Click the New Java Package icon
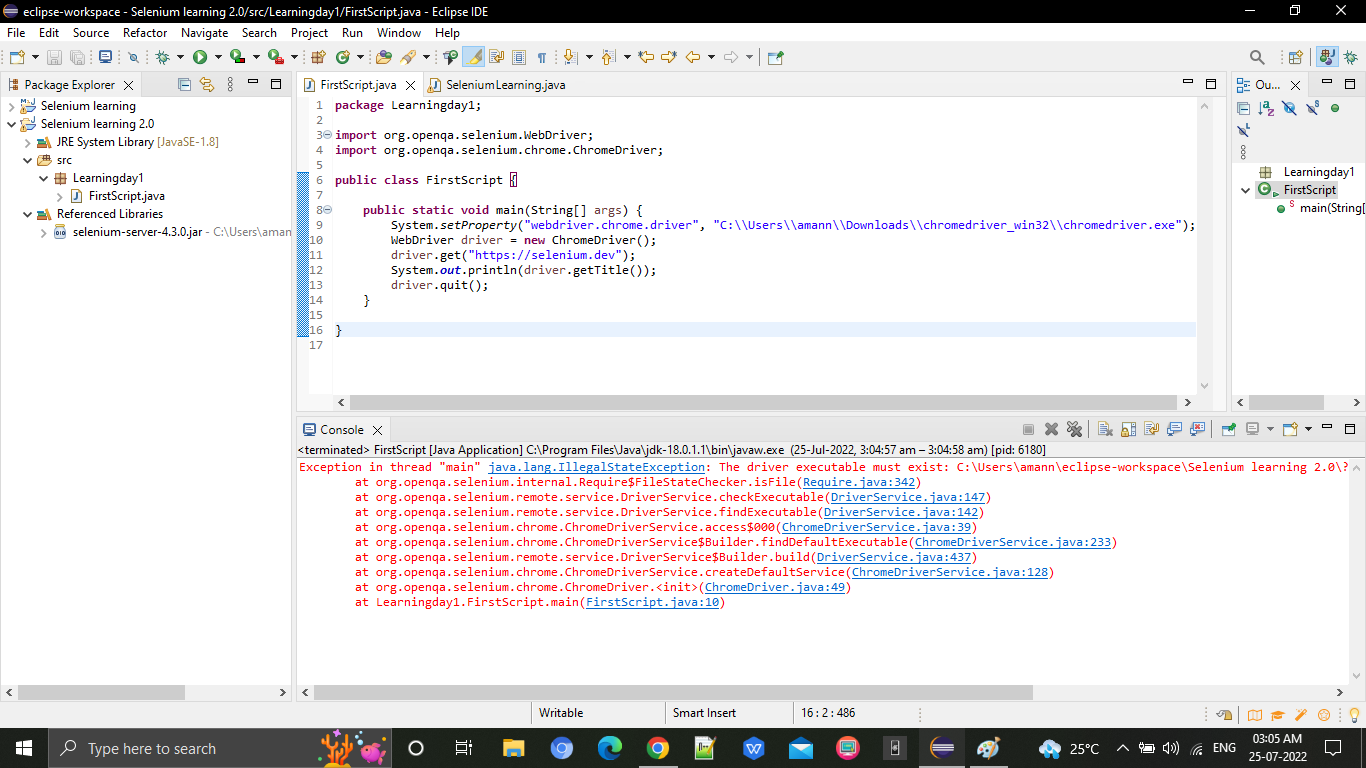Image resolution: width=1366 pixels, height=768 pixels. [x=318, y=57]
